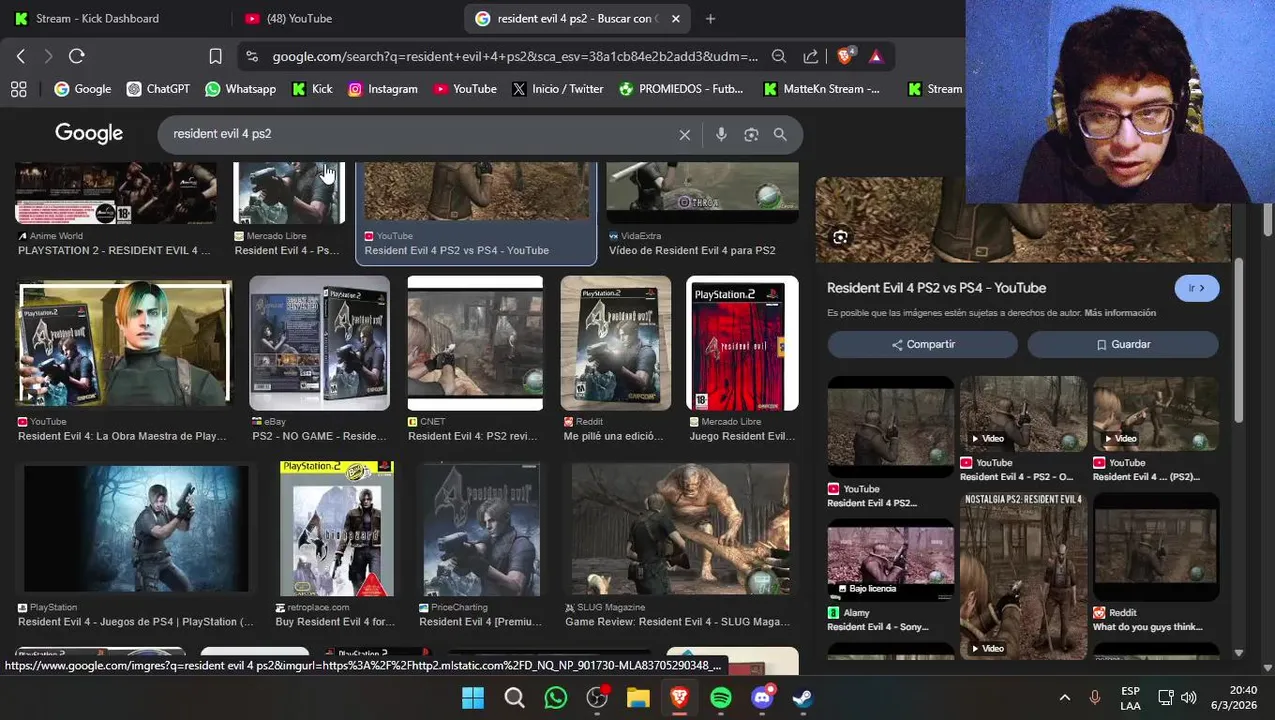The image size is (1275, 720).
Task: Open the PriceCharting result thumbnail
Action: 481,529
